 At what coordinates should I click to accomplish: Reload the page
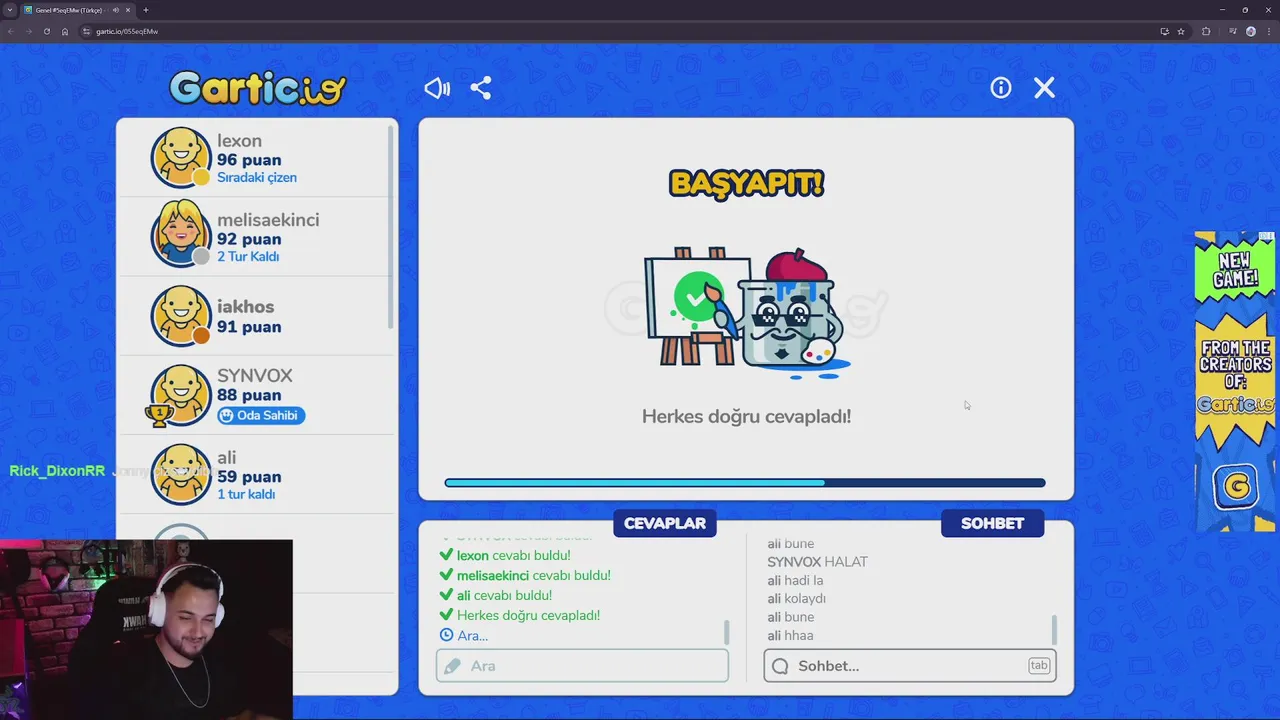(46, 31)
